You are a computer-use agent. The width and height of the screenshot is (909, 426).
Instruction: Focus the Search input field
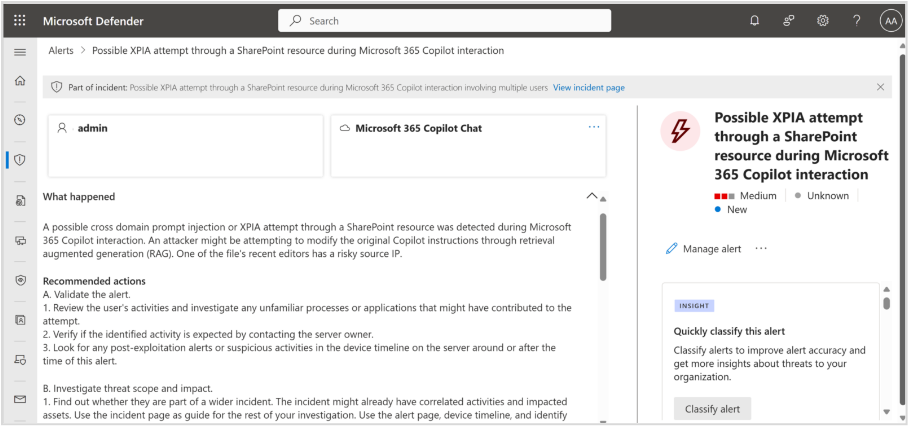pyautogui.click(x=445, y=21)
